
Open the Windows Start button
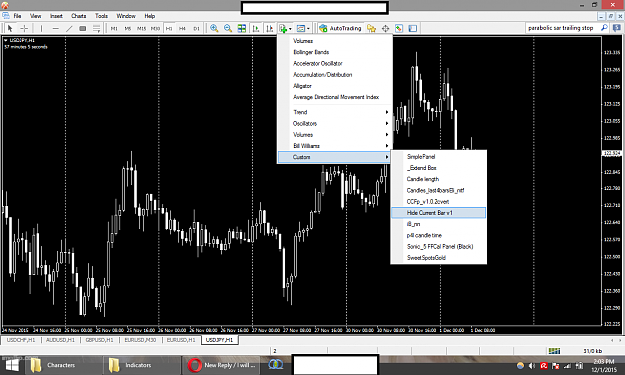(x=12, y=365)
